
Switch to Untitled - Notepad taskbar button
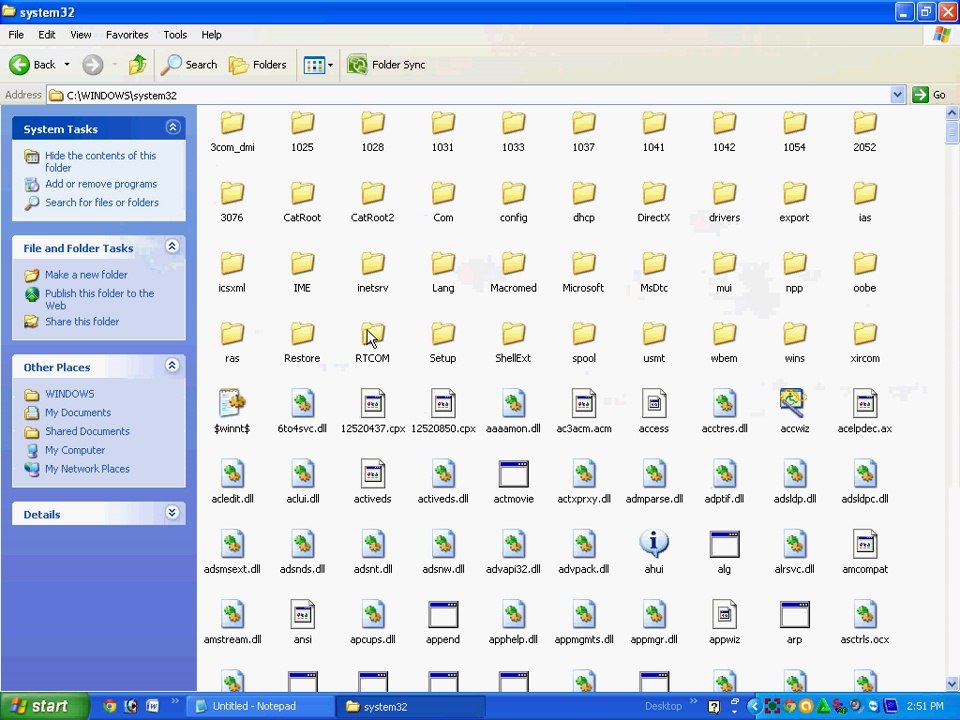(260, 706)
